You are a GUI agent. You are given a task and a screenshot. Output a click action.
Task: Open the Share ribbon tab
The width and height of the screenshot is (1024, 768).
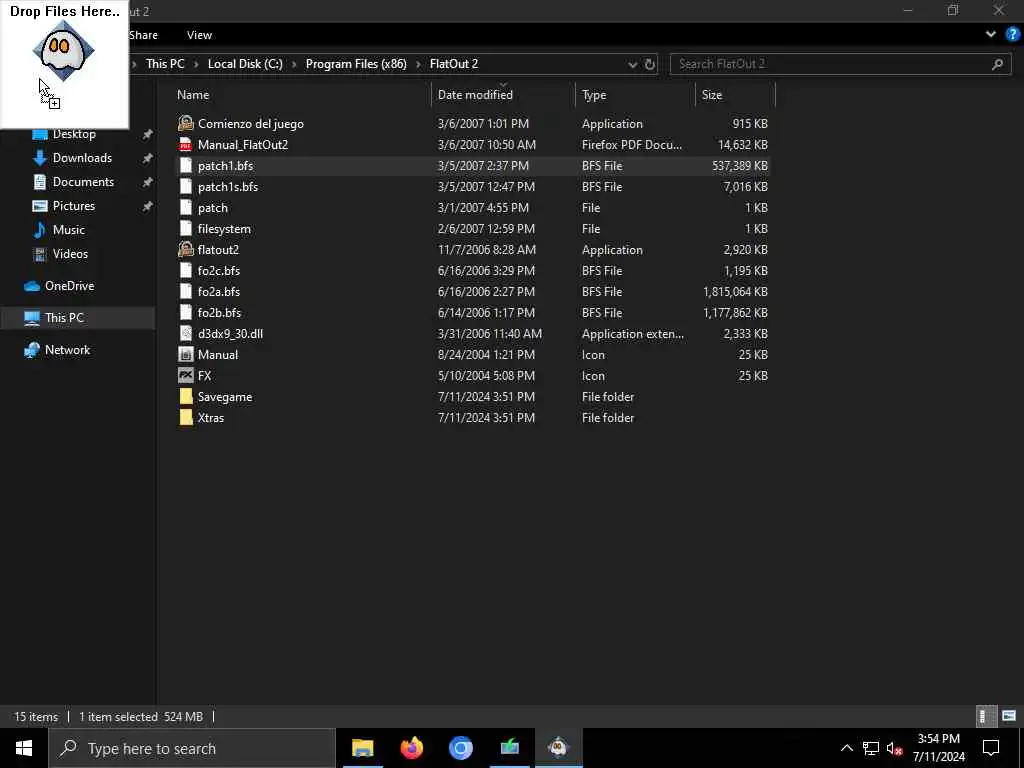point(143,35)
